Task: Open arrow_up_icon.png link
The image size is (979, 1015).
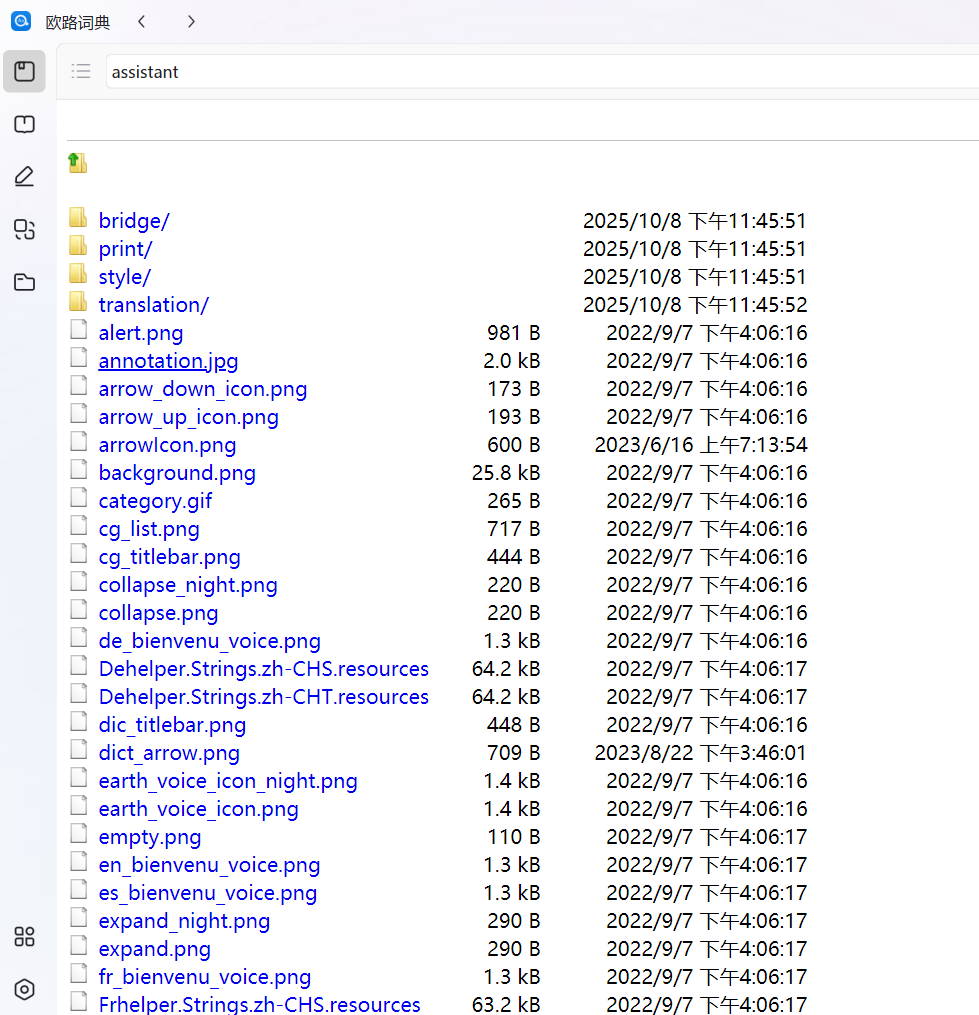Action: 188,417
